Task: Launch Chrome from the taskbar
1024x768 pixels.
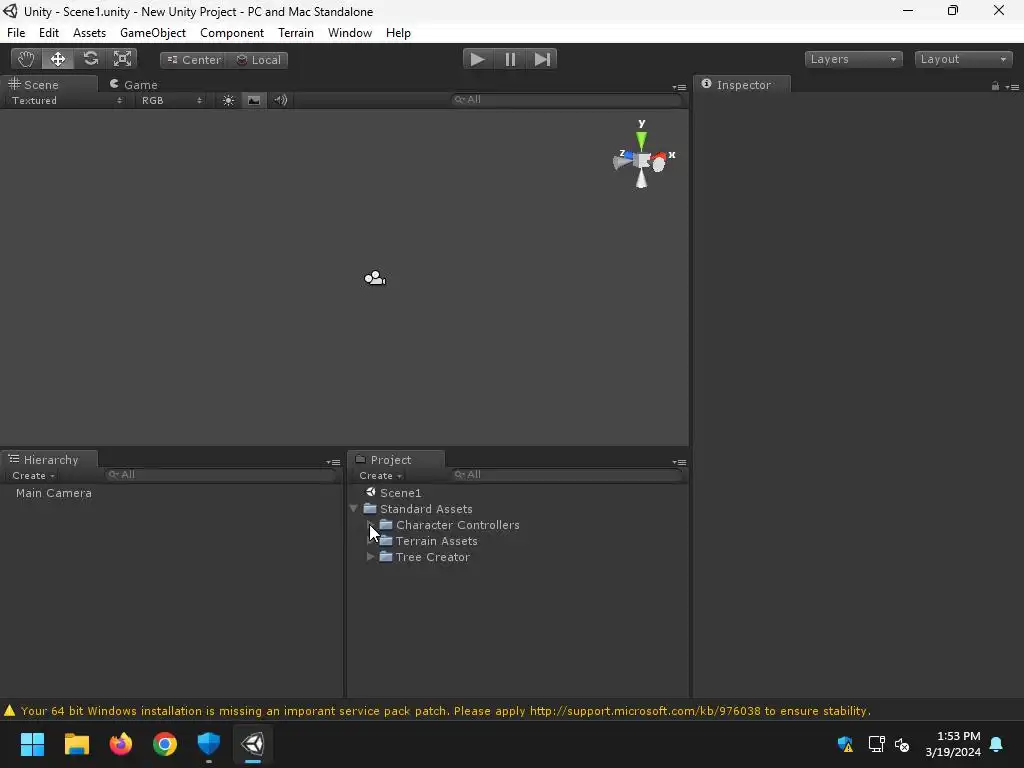Action: pos(165,744)
